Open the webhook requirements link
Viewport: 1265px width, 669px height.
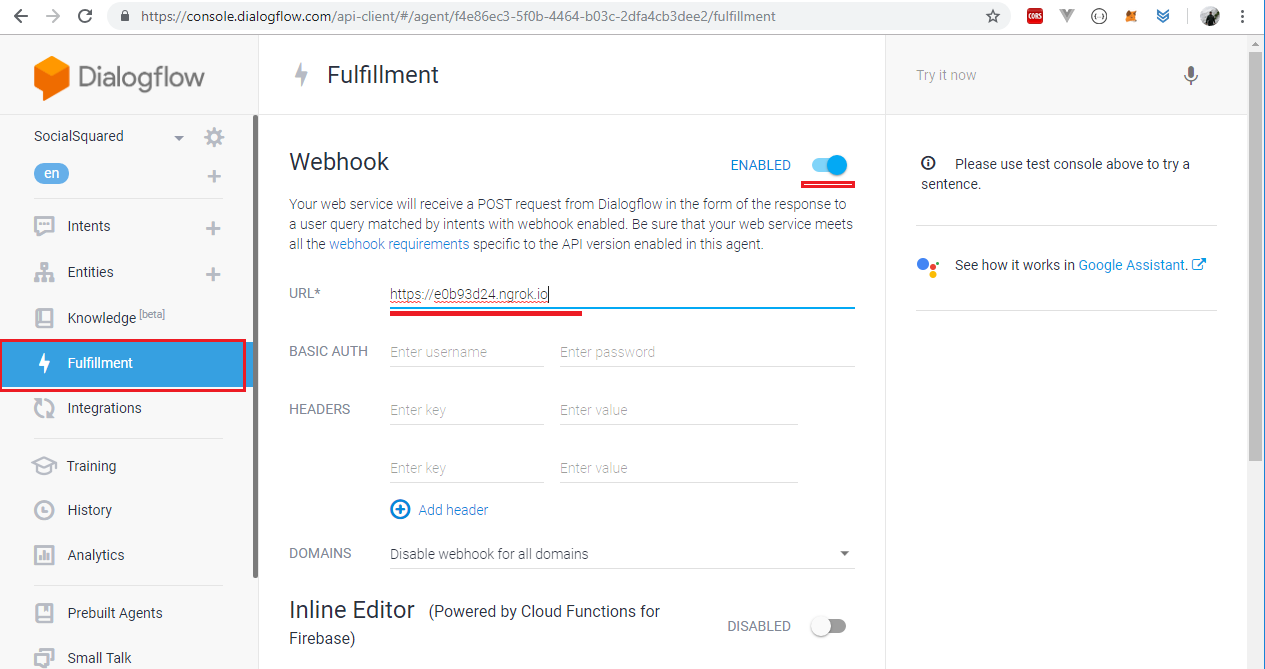399,244
